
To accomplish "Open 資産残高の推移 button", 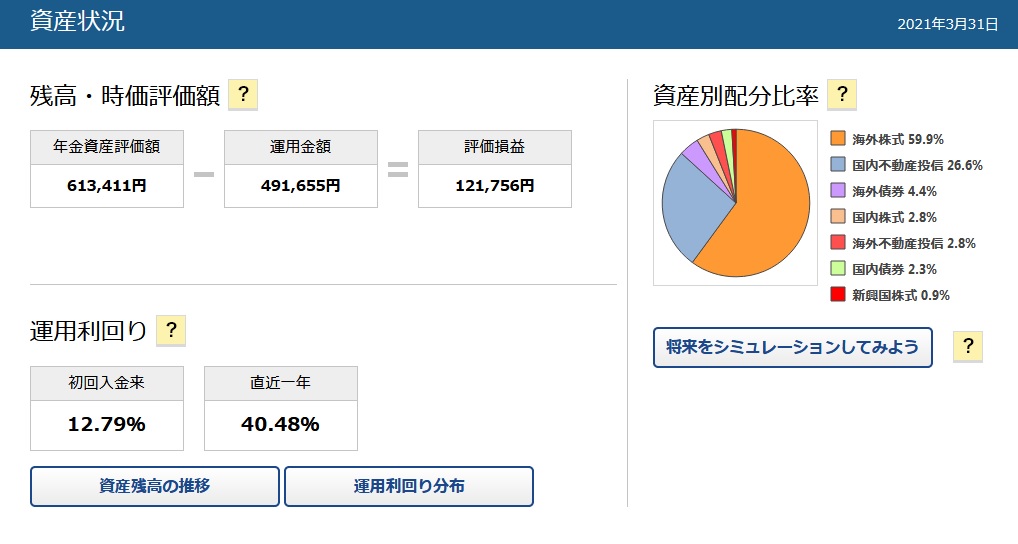I will 155,486.
